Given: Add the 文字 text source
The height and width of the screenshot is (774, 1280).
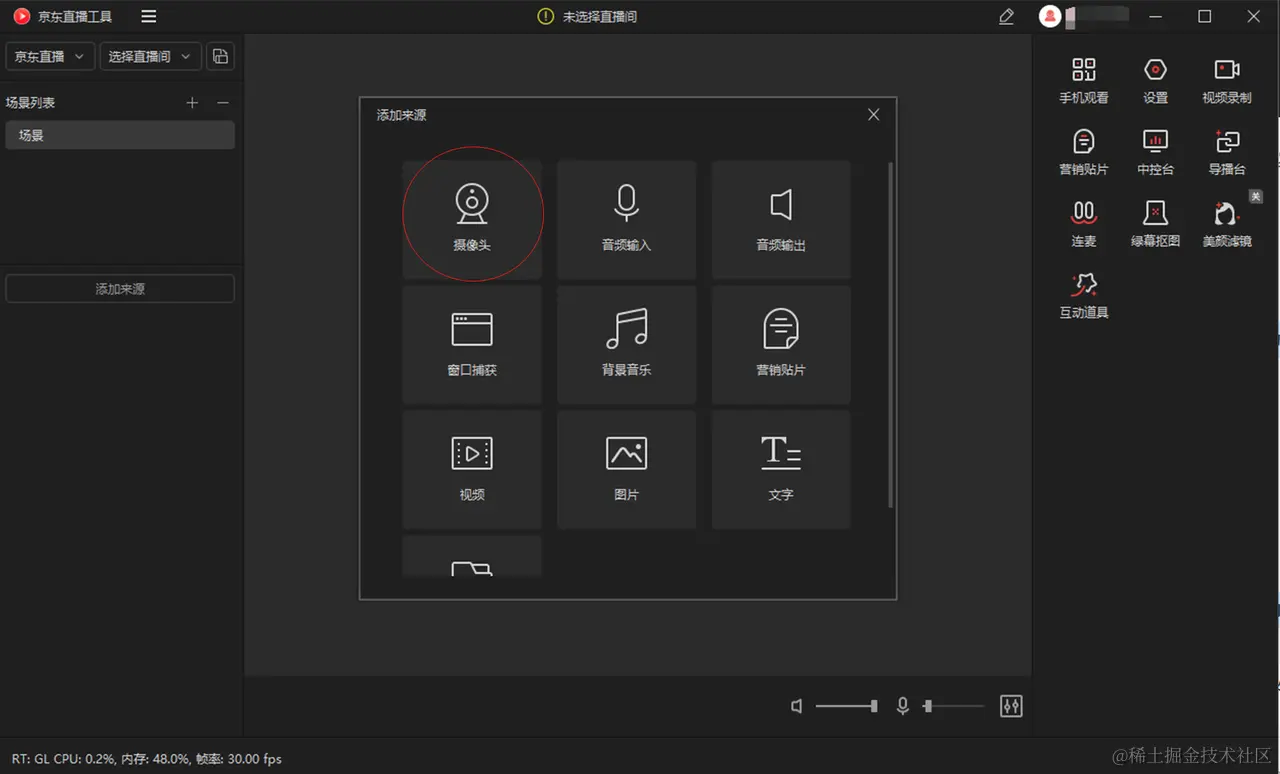Looking at the screenshot, I should (x=781, y=469).
